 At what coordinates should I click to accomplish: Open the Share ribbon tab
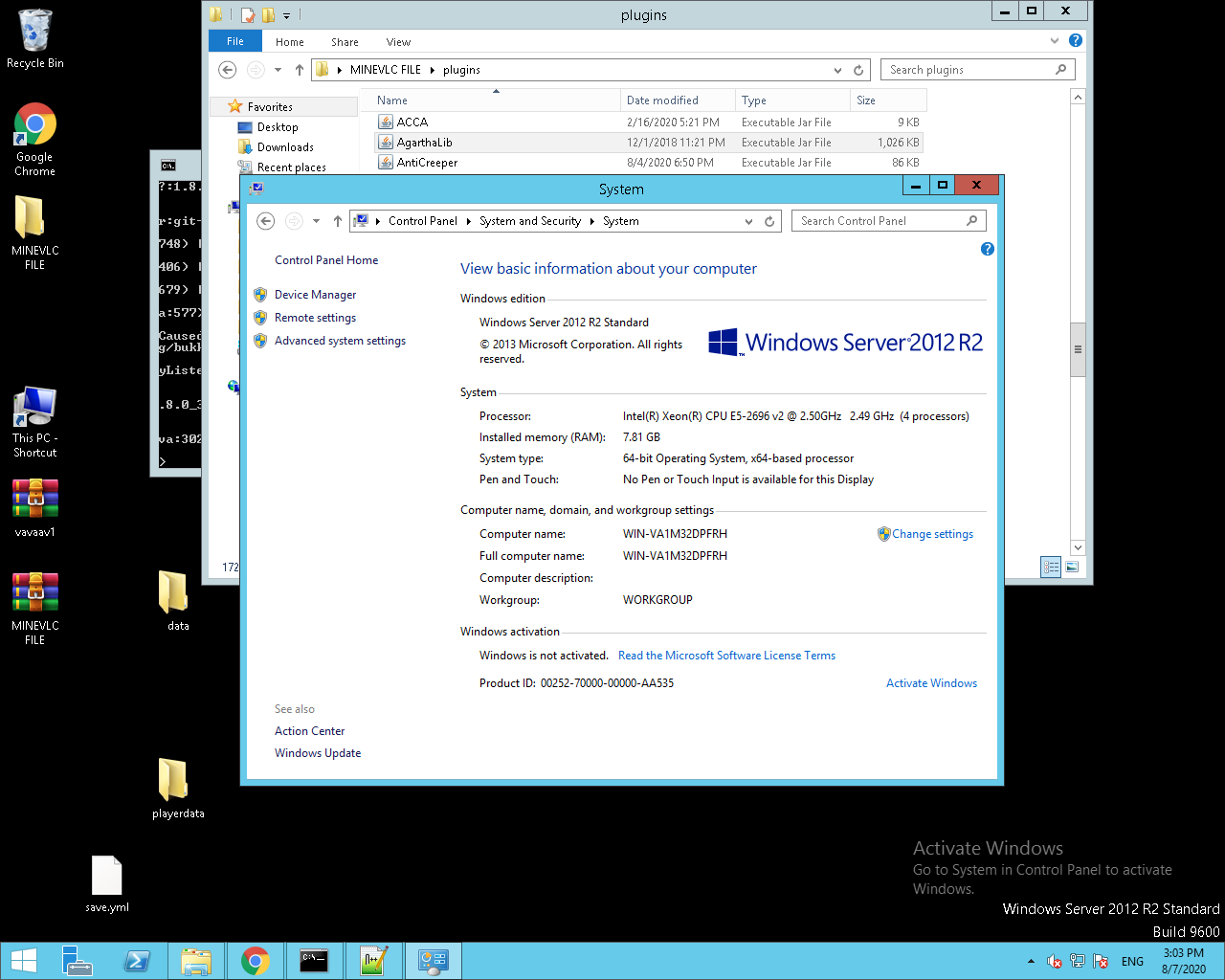coord(345,42)
